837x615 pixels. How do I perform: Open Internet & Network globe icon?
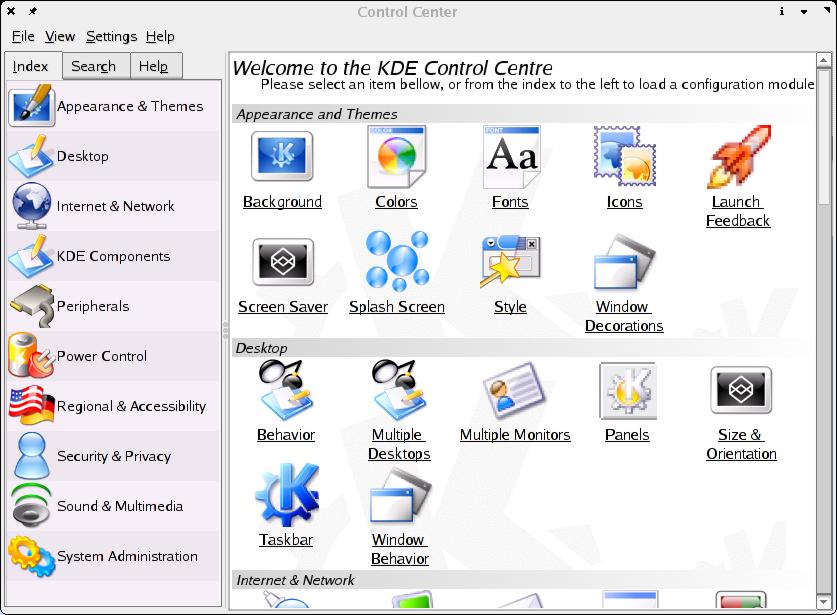32,206
